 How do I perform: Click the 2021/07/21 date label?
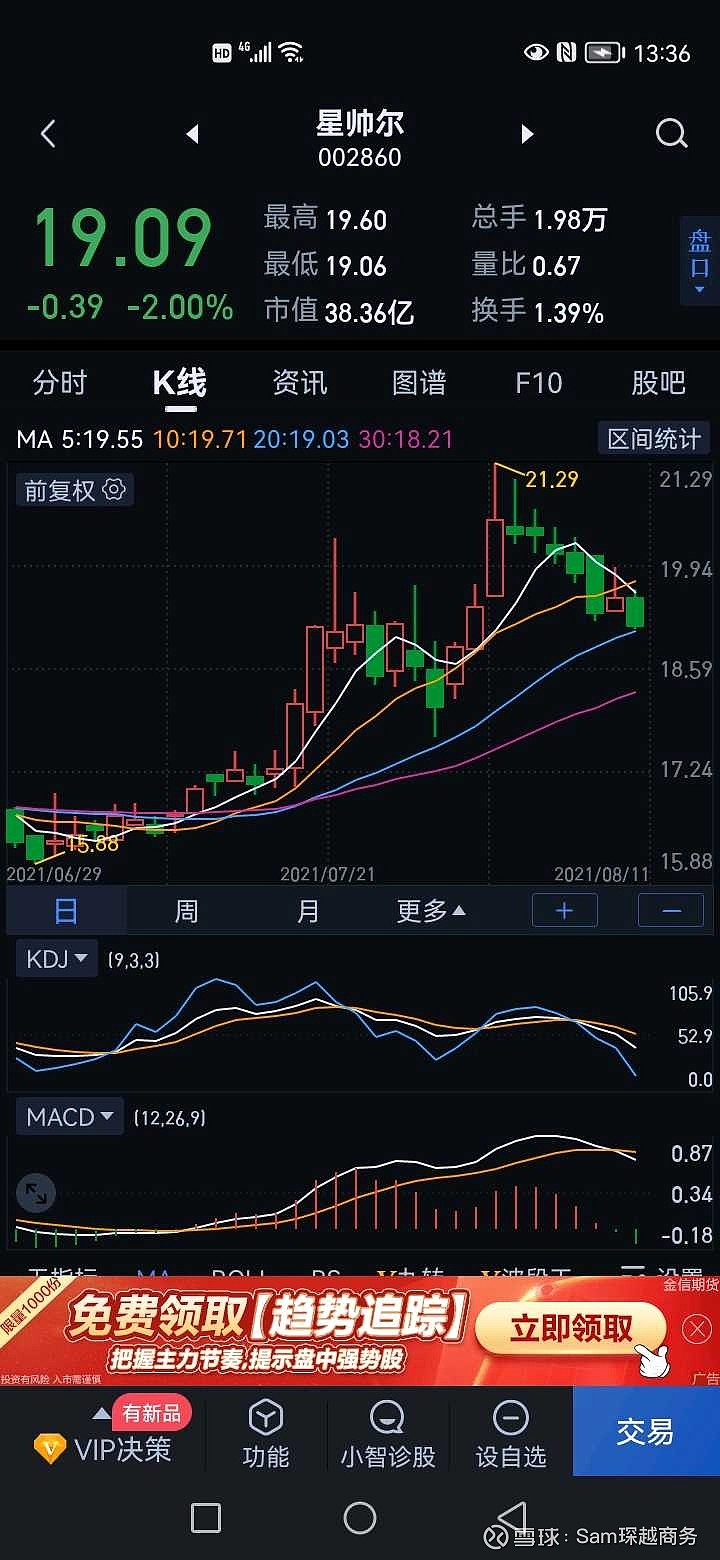(328, 874)
